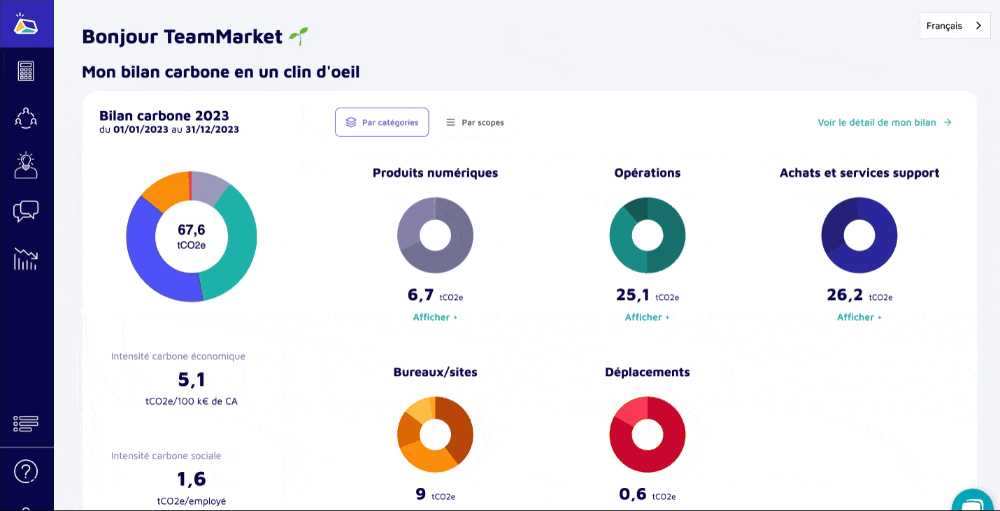Open the chat widget in the bottom-right corner
This screenshot has height=511, width=1000.
971,502
